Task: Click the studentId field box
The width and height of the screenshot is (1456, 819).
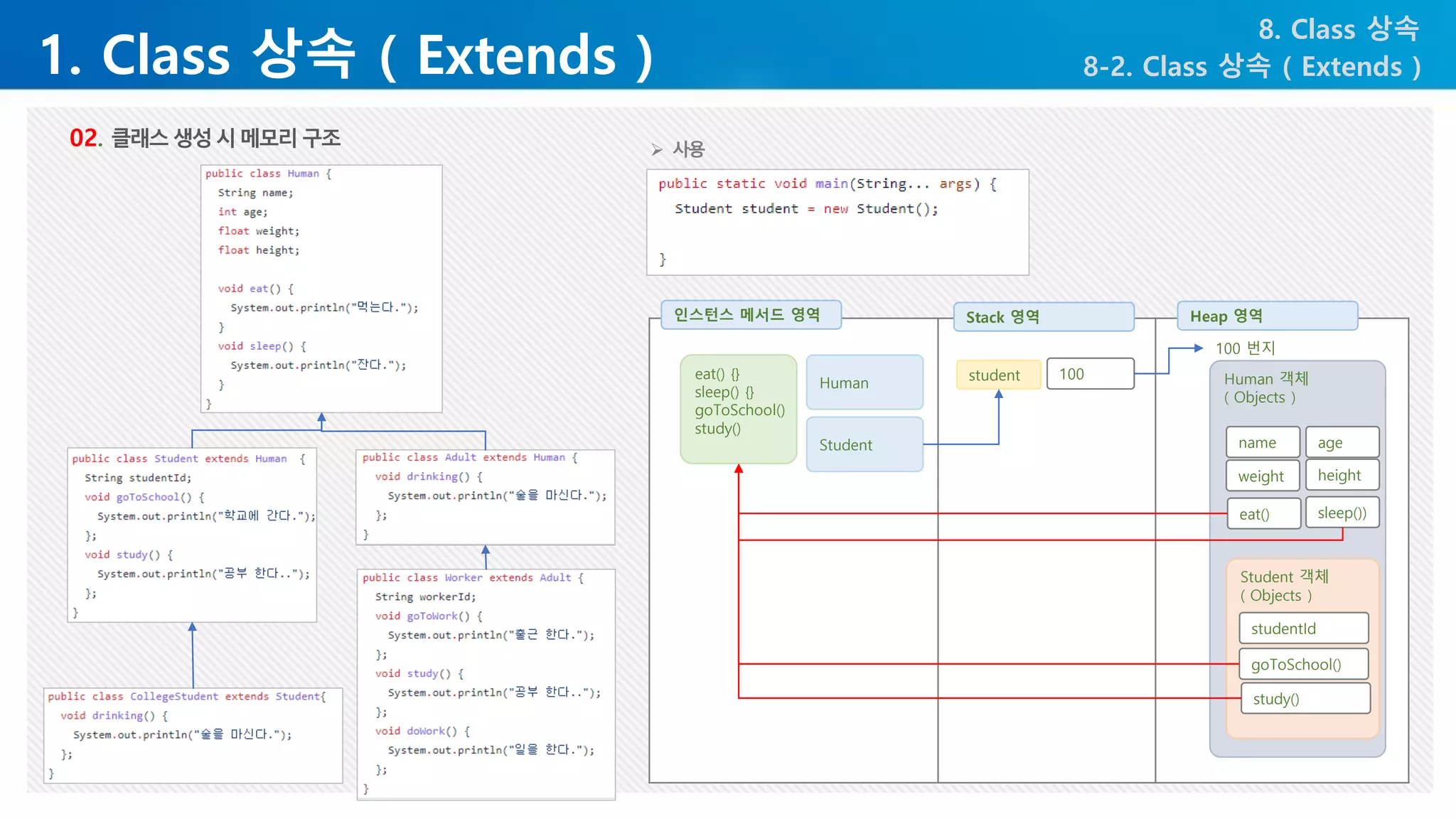Action: (x=1304, y=628)
